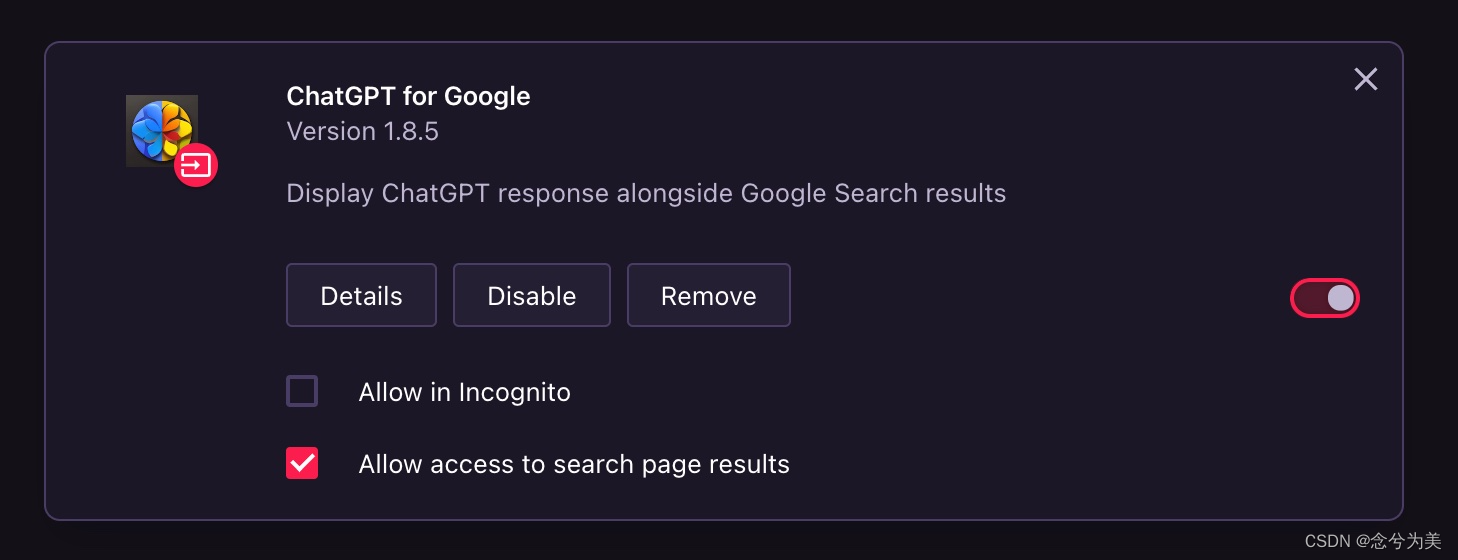Click the 念兮为美 author name
Screen dimensions: 1458x560
point(1410,541)
